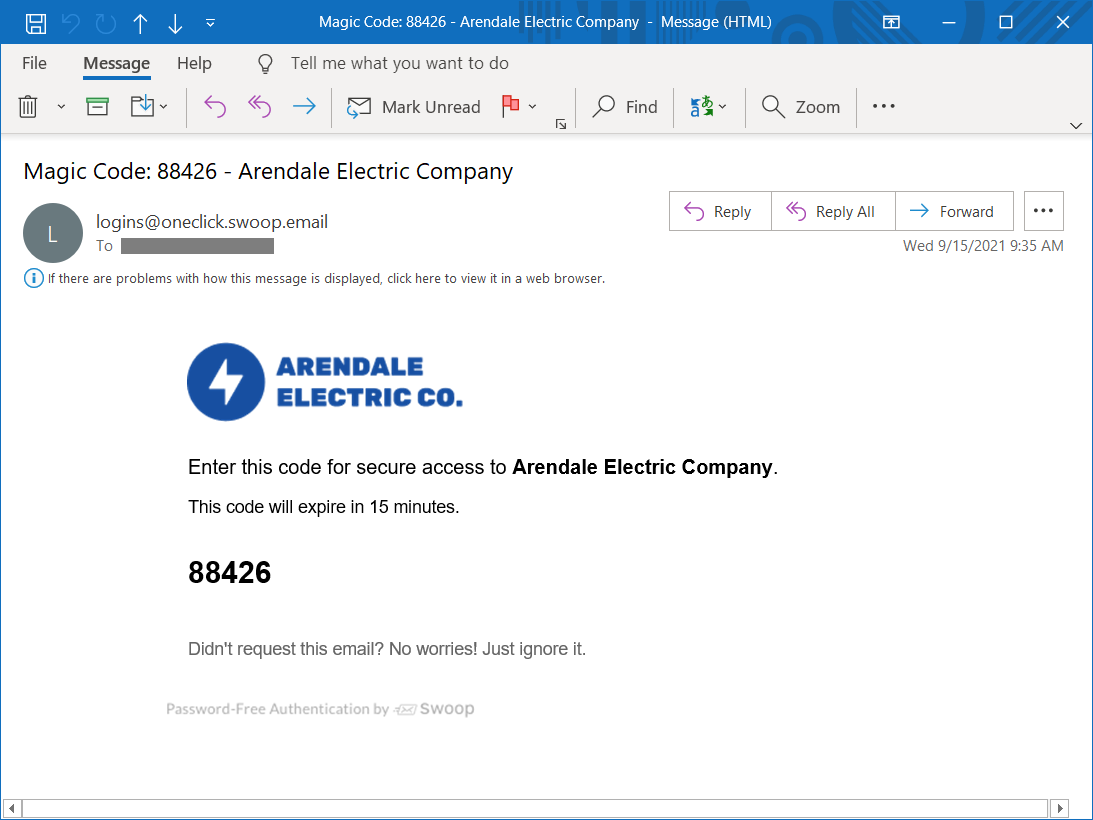Image resolution: width=1093 pixels, height=820 pixels.
Task: Click the redacted recipient in To line
Action: tap(197, 246)
